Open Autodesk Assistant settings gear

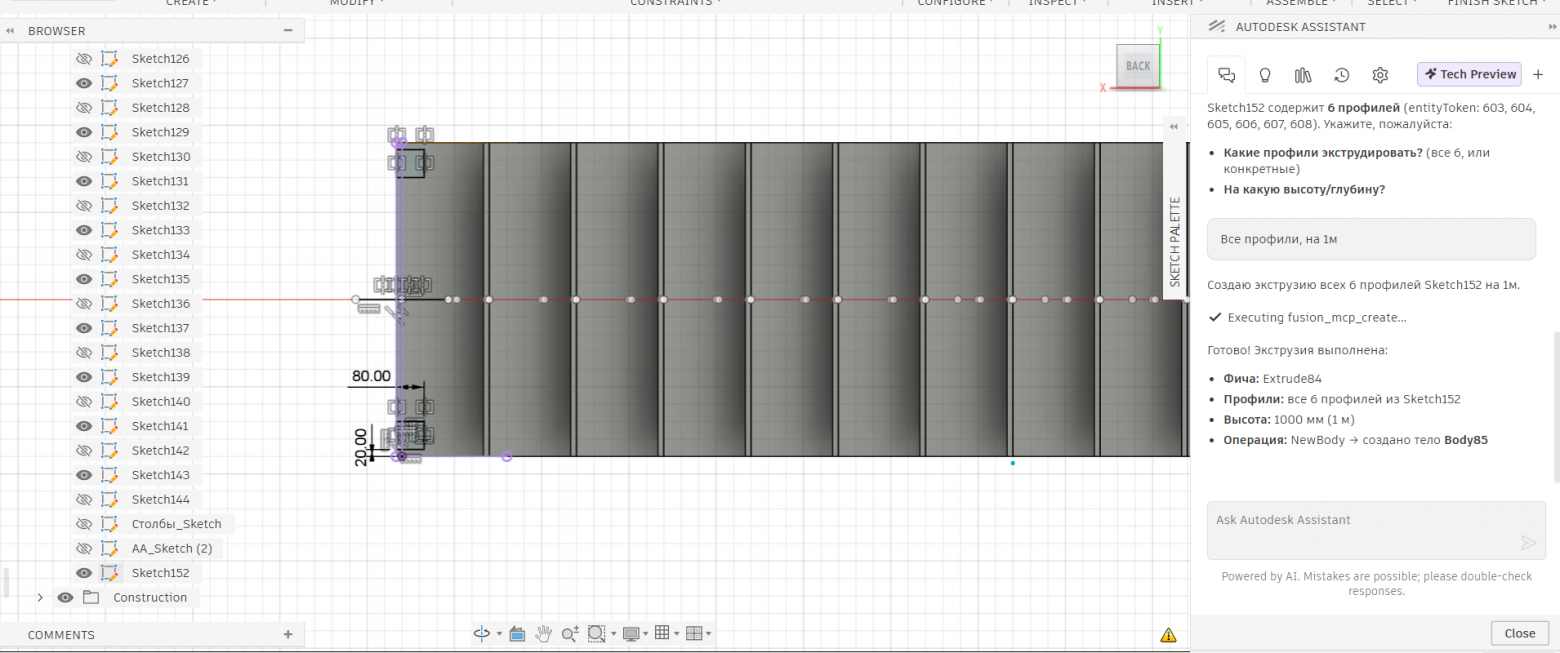[1380, 75]
